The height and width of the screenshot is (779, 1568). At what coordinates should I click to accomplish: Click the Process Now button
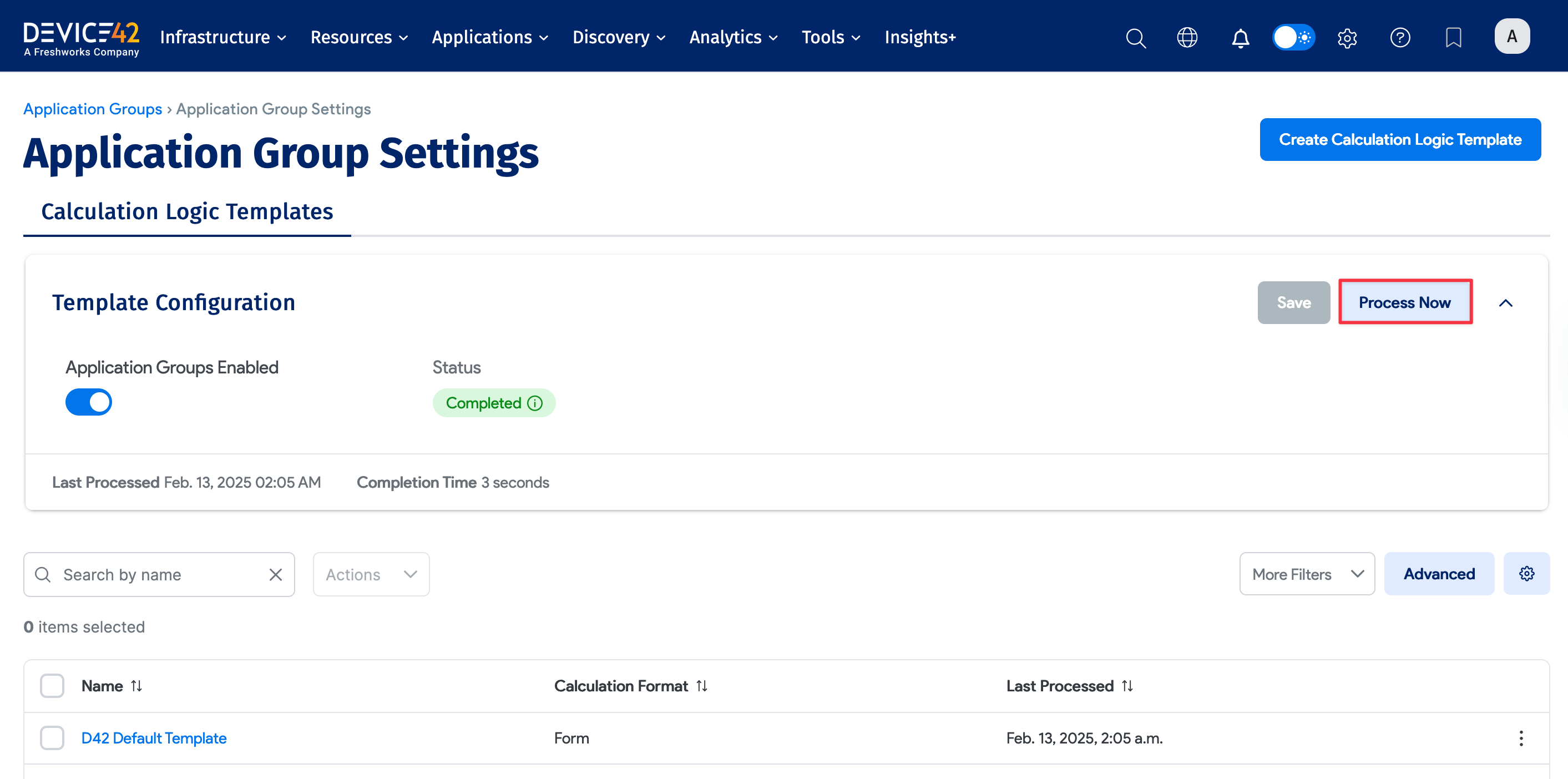(1405, 302)
